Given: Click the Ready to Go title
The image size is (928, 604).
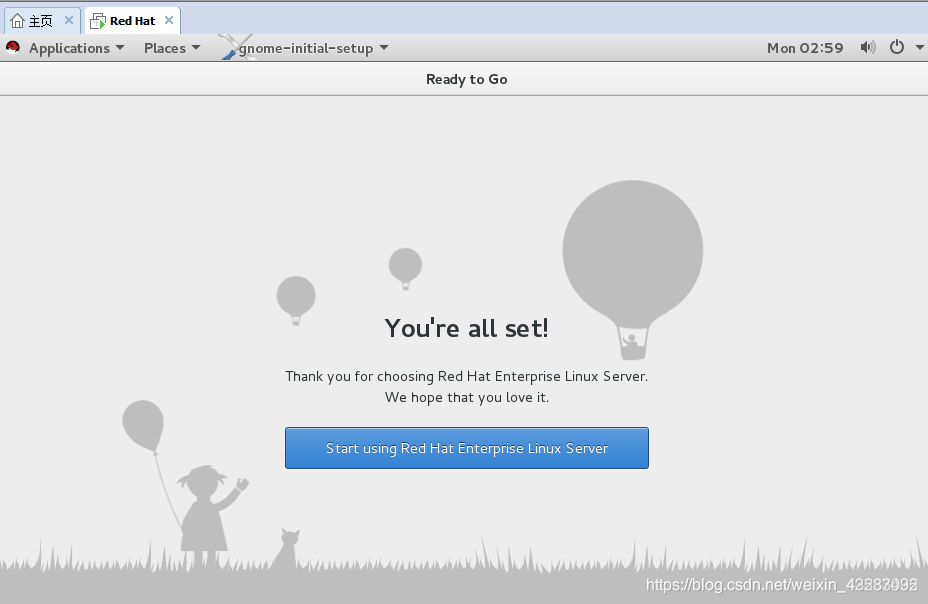Looking at the screenshot, I should 466,79.
